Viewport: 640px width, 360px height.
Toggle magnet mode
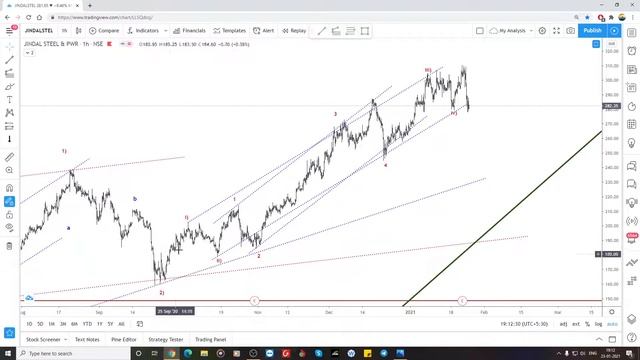(9, 188)
